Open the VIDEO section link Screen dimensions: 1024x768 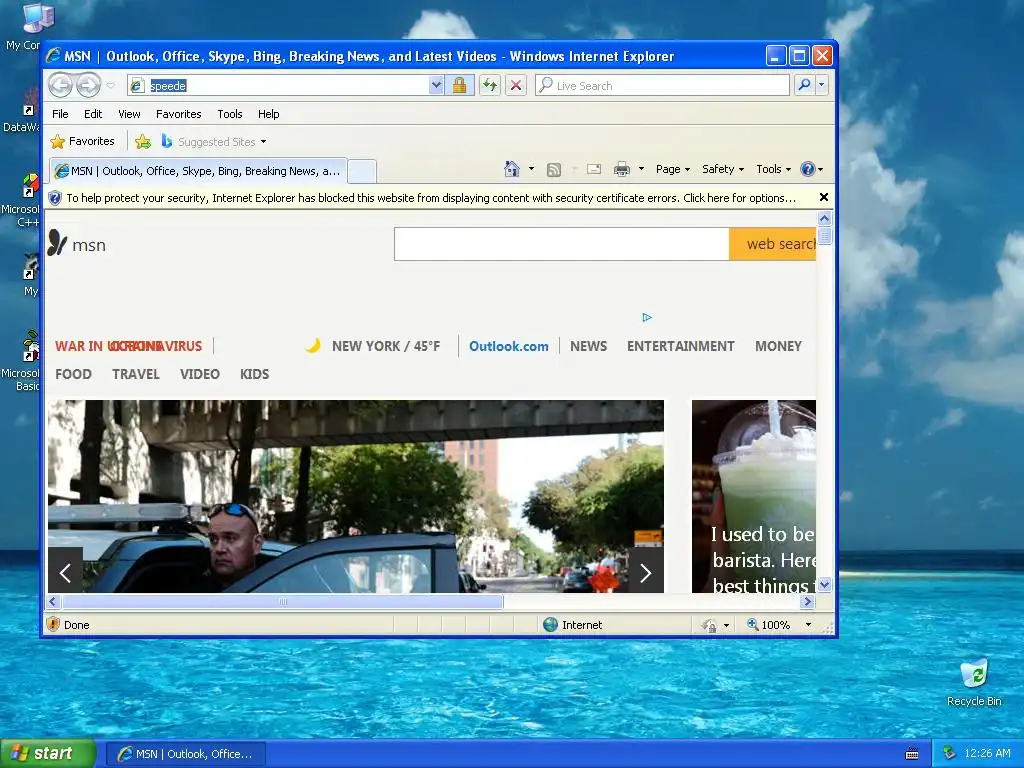point(200,374)
